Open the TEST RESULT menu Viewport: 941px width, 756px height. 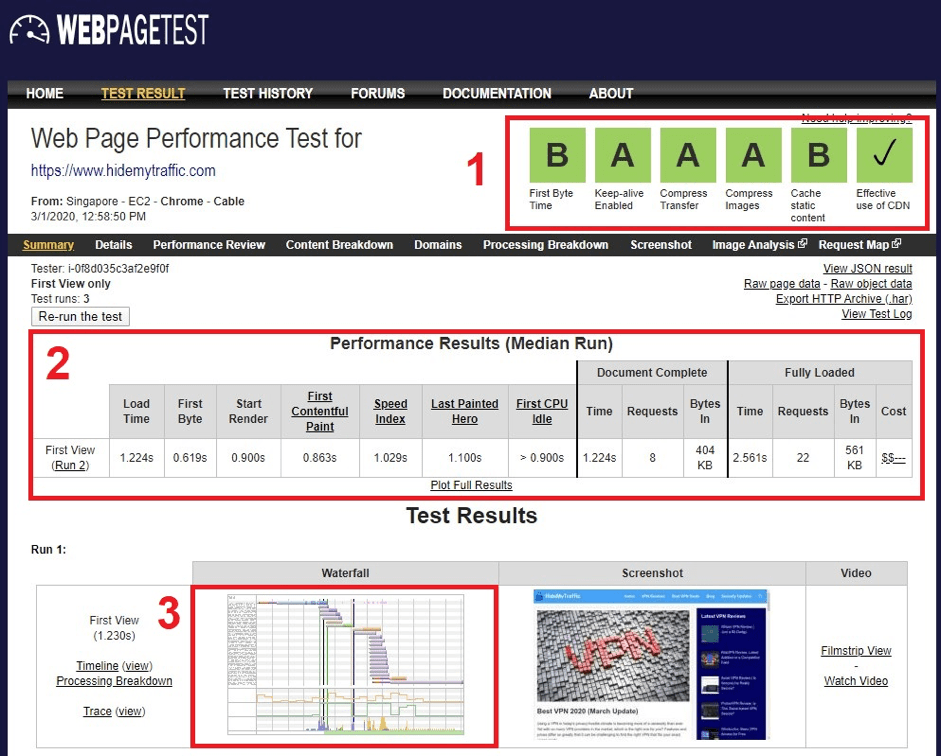click(143, 94)
